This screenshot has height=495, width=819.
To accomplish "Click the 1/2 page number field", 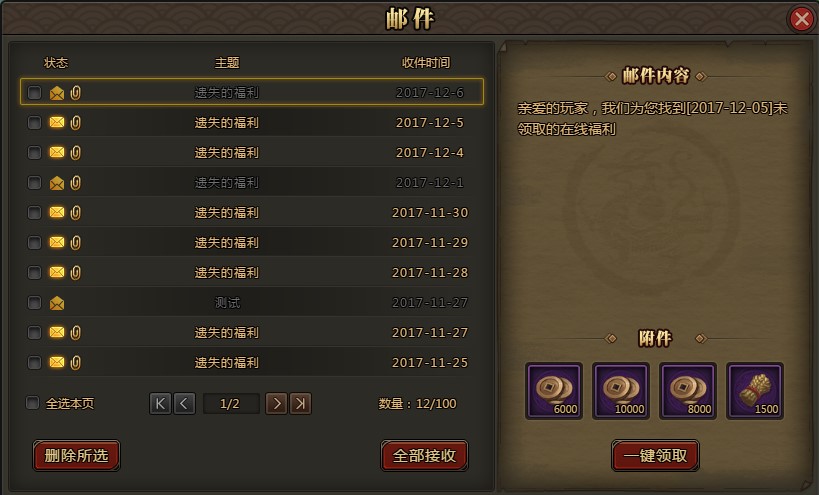I will point(230,404).
